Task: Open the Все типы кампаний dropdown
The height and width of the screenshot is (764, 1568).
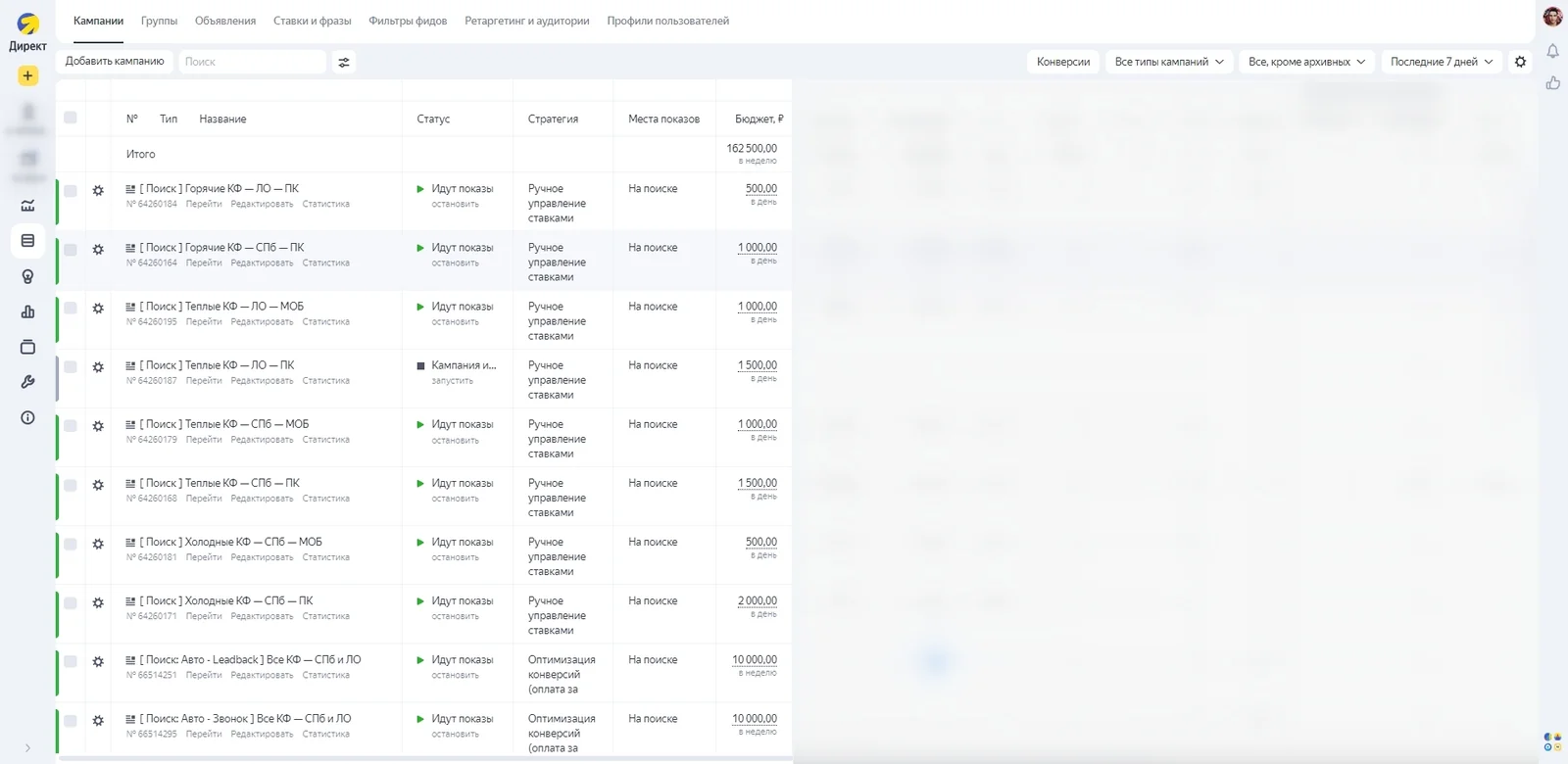Action: point(1169,62)
